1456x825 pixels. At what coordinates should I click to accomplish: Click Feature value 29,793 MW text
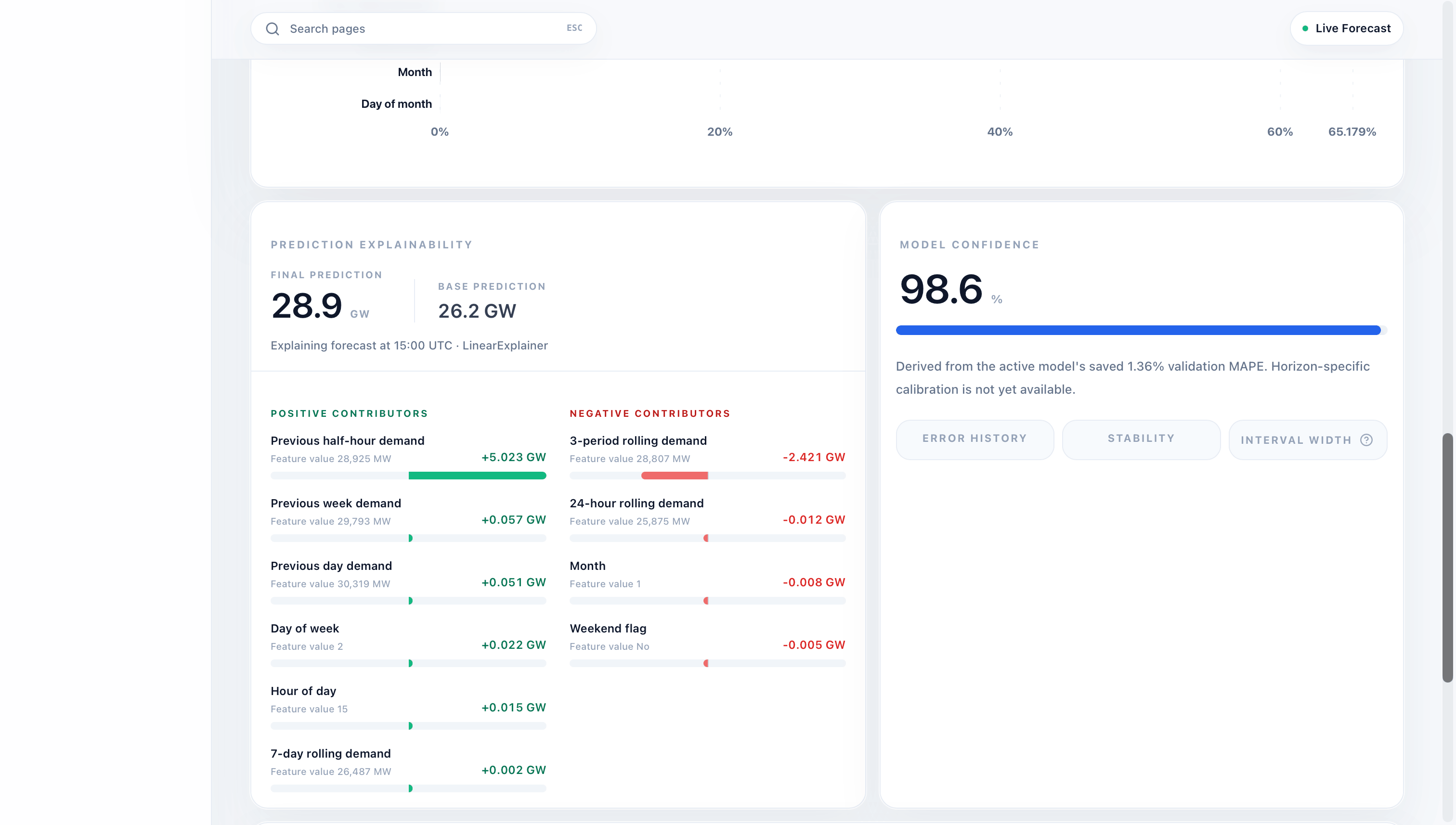tap(330, 521)
